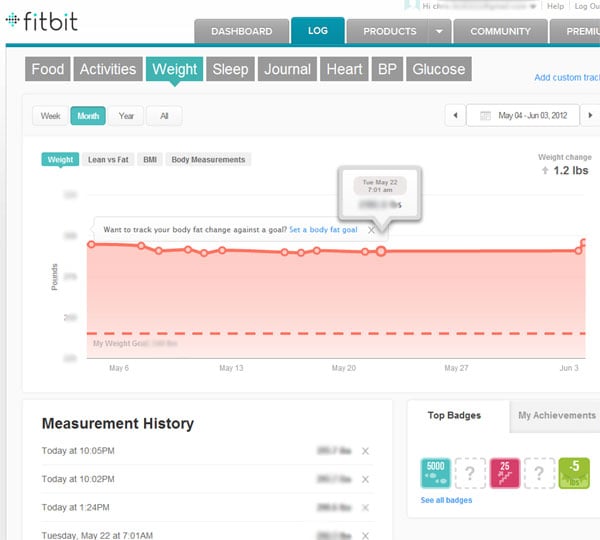
Task: Open the May 04 - Jun 03 date picker
Action: 523,115
